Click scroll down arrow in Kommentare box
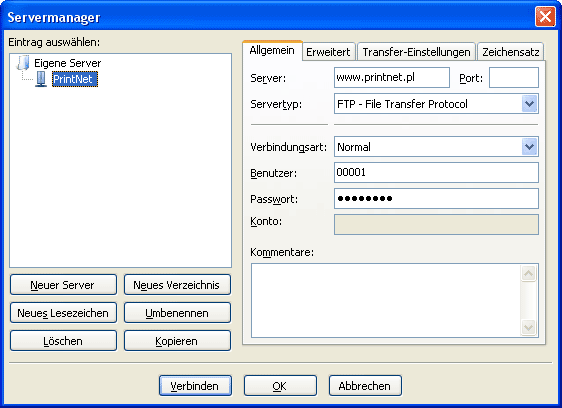 point(529,328)
